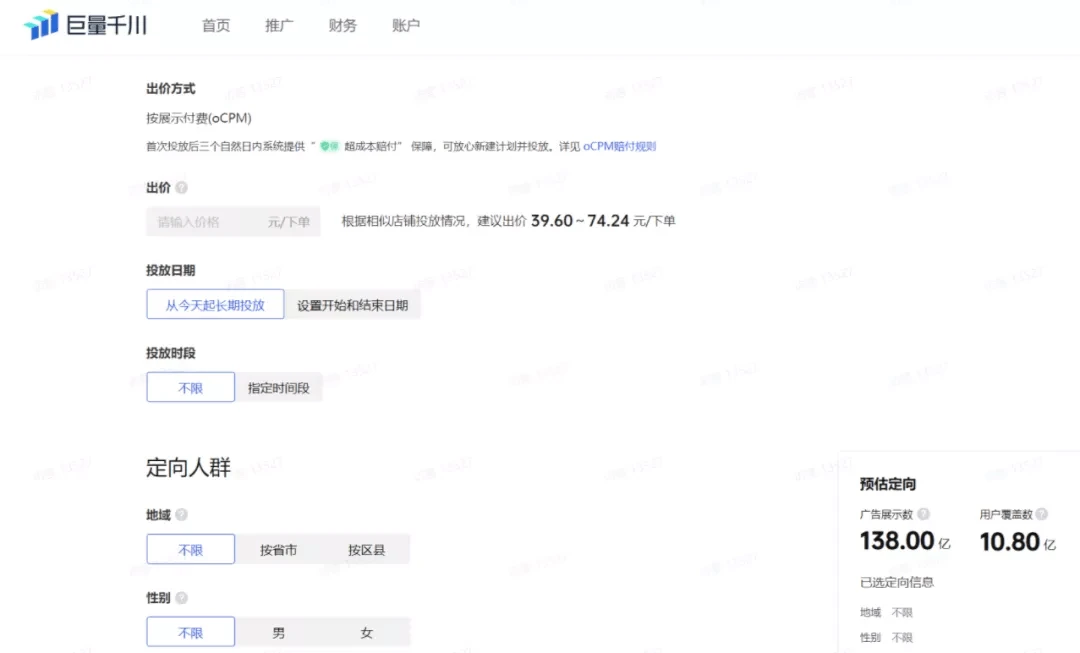Click help icon next to 用户覆盖数
Viewport: 1080px width, 653px height.
click(1042, 514)
